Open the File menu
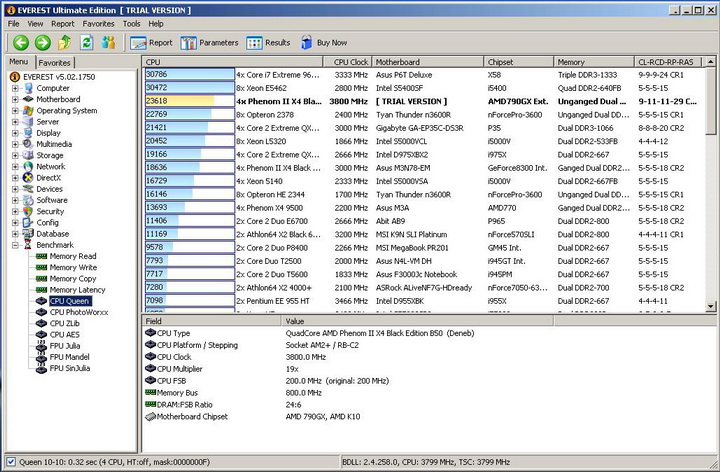 click(x=14, y=23)
